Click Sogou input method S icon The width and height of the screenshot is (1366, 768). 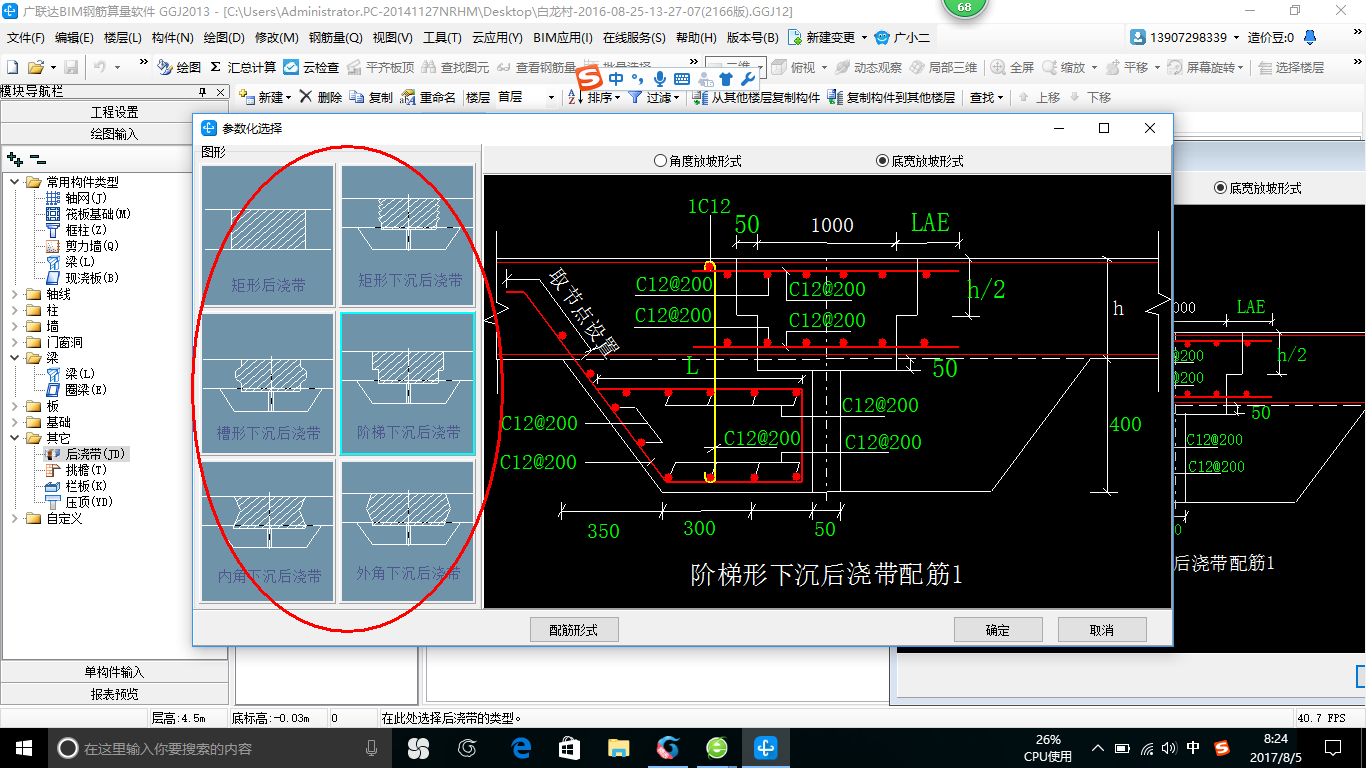click(591, 78)
